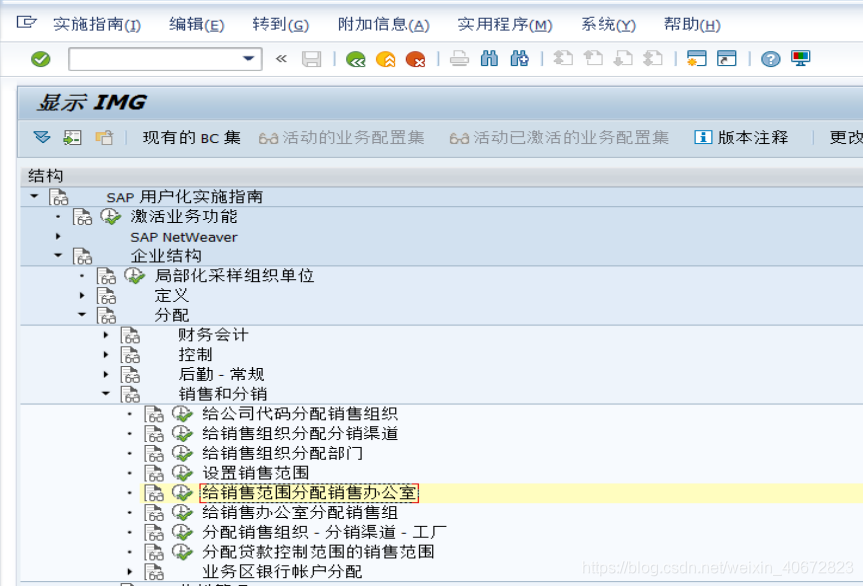The image size is (863, 586).
Task: Select the 给销售办公室分配销售组 row text
Action: 300,513
